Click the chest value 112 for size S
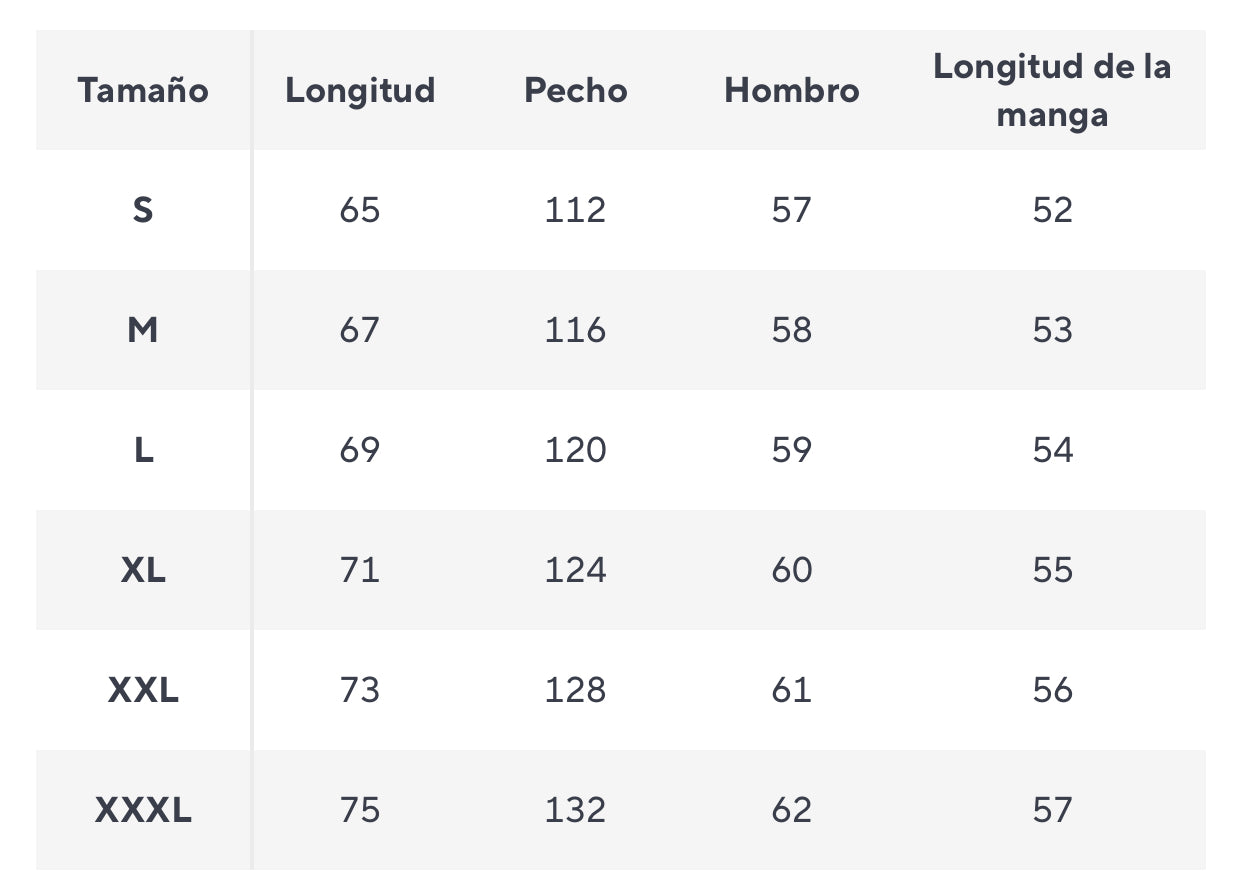 (x=576, y=210)
